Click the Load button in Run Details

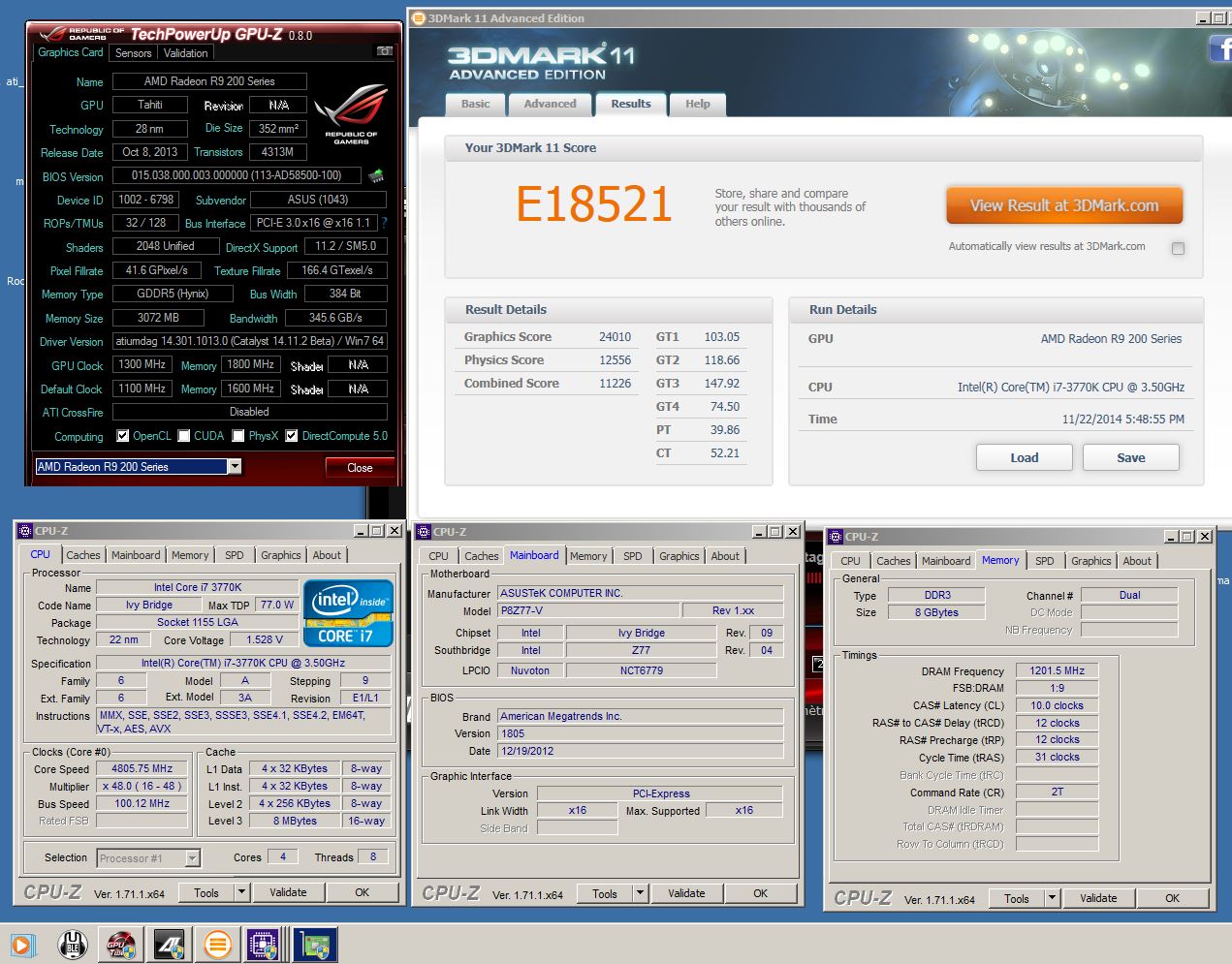(1024, 457)
